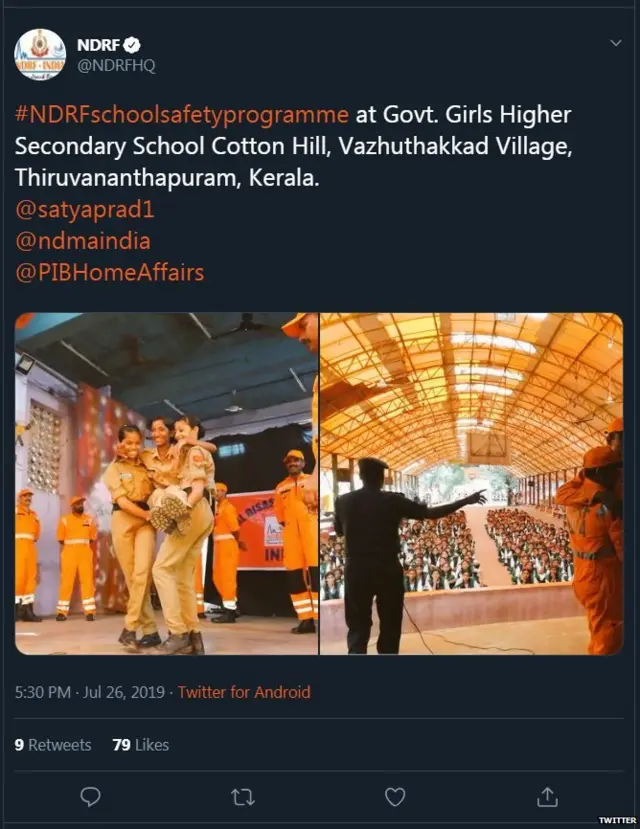The width and height of the screenshot is (640, 829).
Task: Click the 5:30 PM Jul 26, 2019 timestamp
Action: coord(90,692)
